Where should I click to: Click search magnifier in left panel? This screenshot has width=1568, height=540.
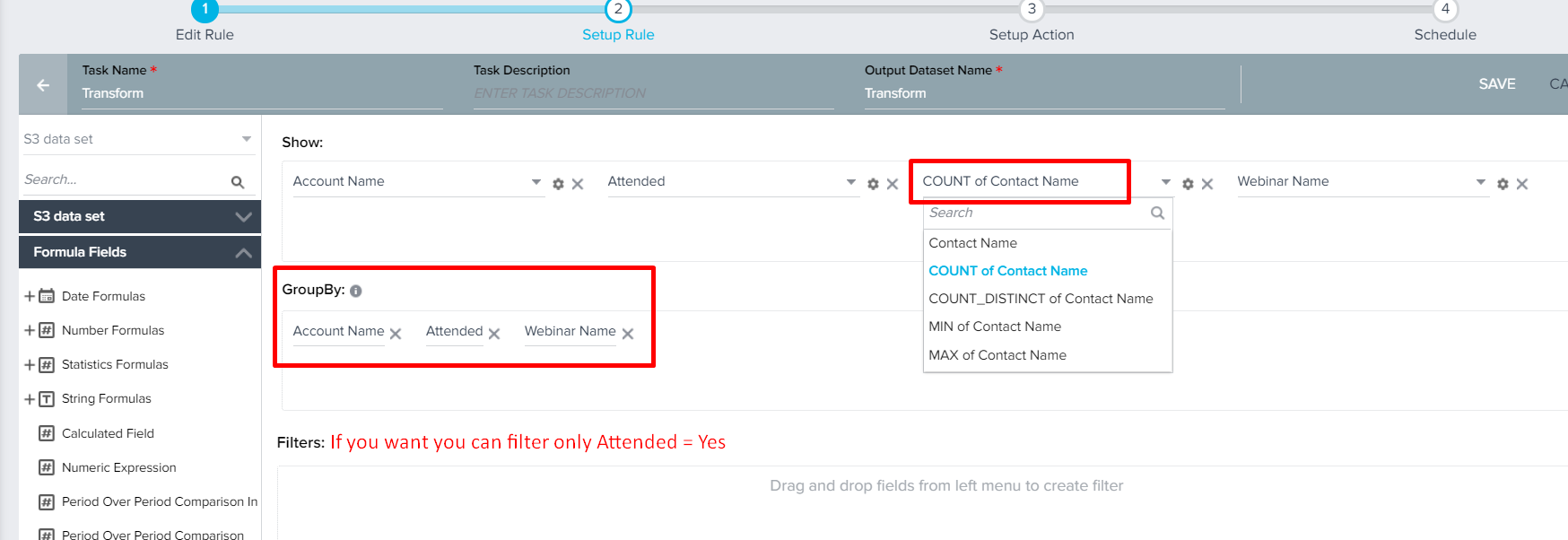[238, 182]
